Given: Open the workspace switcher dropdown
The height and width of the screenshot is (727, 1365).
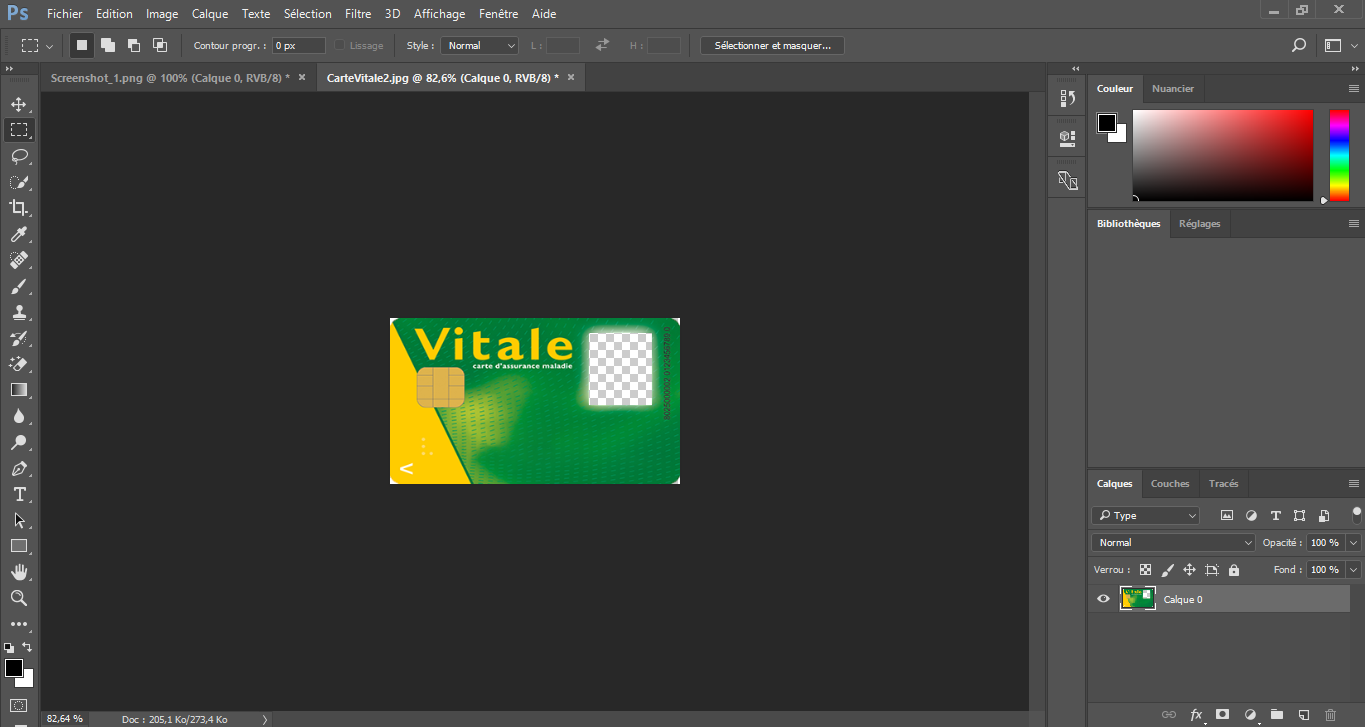Looking at the screenshot, I should [x=1338, y=45].
